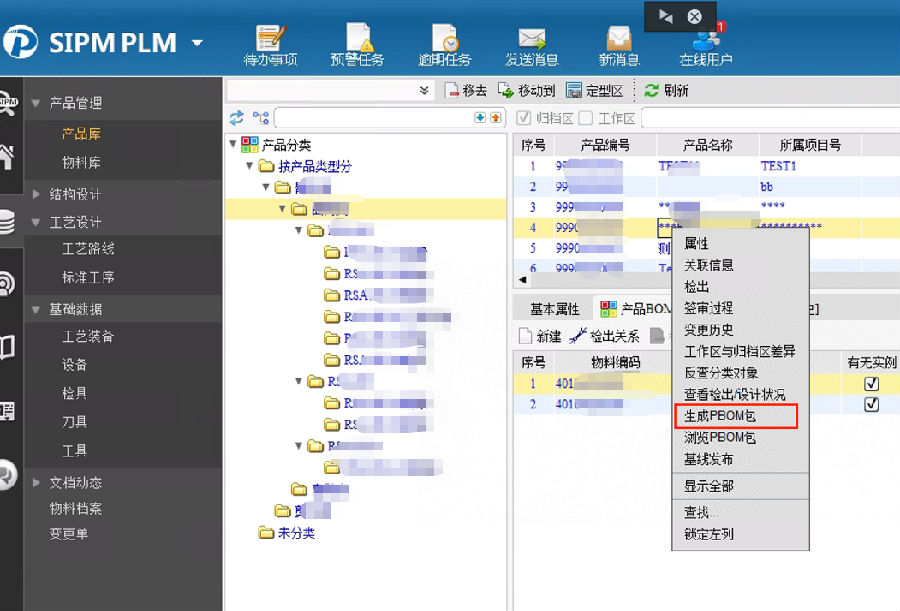The width and height of the screenshot is (900, 611).
Task: Collapse the 产品管理 sidebar section
Action: point(36,103)
